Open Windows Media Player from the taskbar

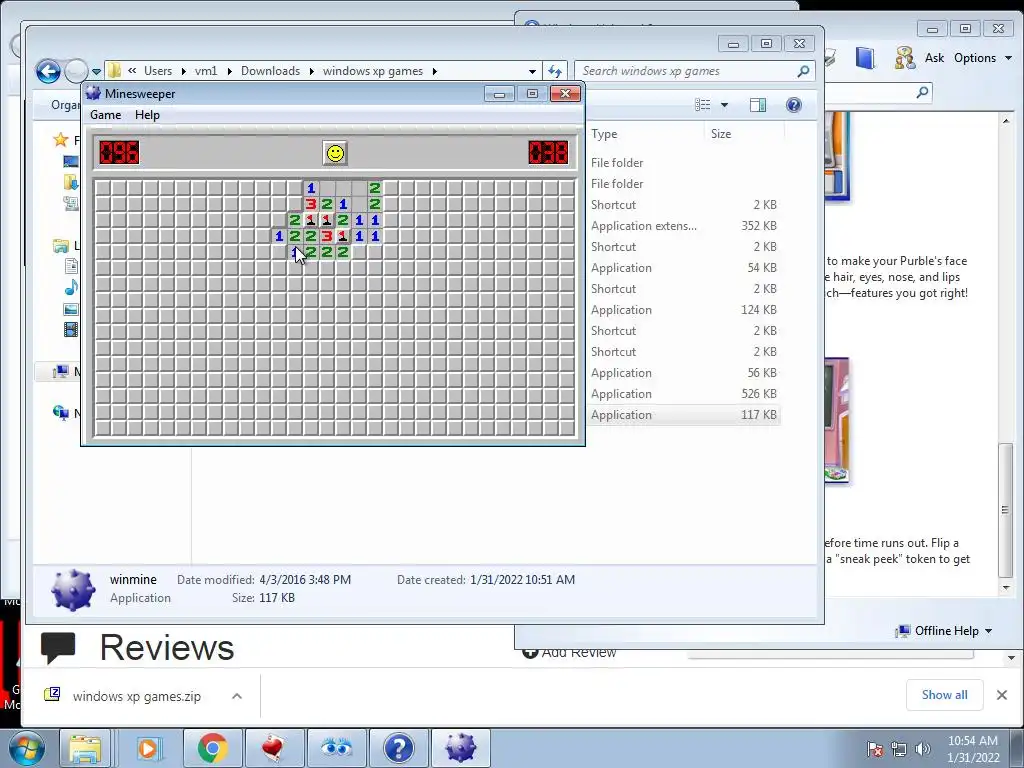pyautogui.click(x=147, y=748)
